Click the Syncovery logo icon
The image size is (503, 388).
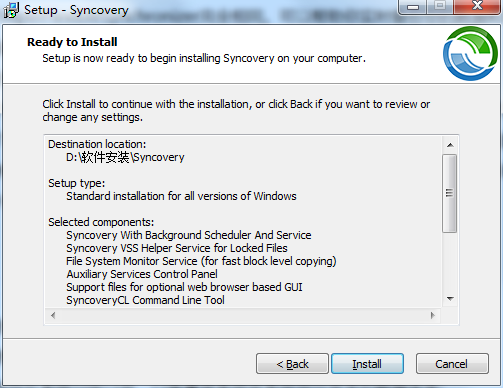470,53
